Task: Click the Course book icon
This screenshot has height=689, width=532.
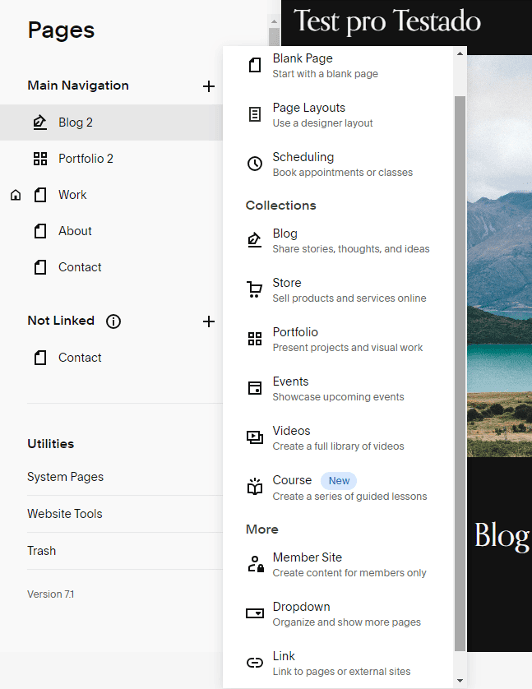Action: (x=255, y=486)
